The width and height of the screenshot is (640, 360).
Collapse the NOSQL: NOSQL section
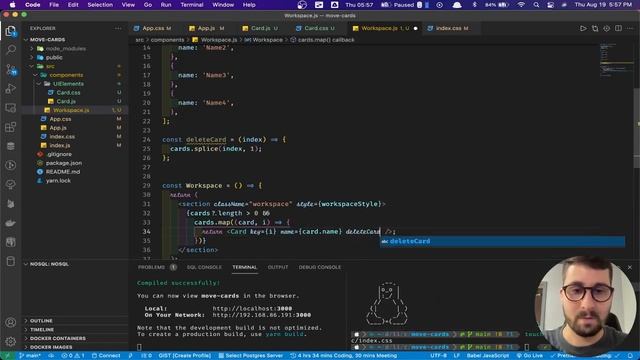click(49, 264)
